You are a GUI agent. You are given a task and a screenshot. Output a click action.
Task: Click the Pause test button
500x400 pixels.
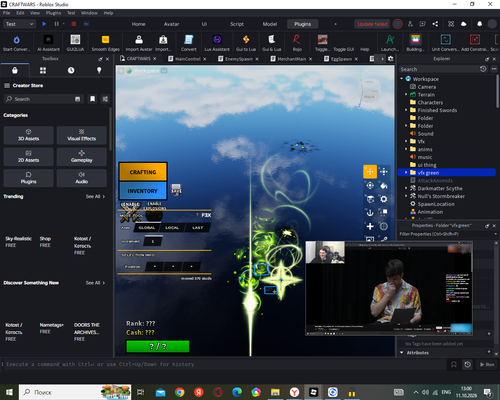56,24
